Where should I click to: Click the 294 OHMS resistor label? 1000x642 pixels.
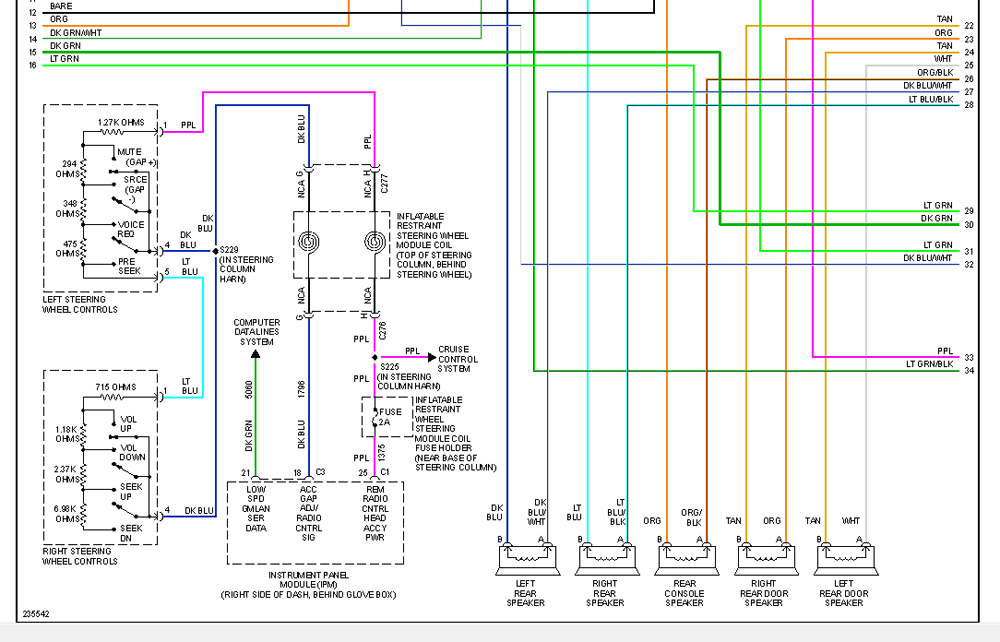(x=70, y=169)
